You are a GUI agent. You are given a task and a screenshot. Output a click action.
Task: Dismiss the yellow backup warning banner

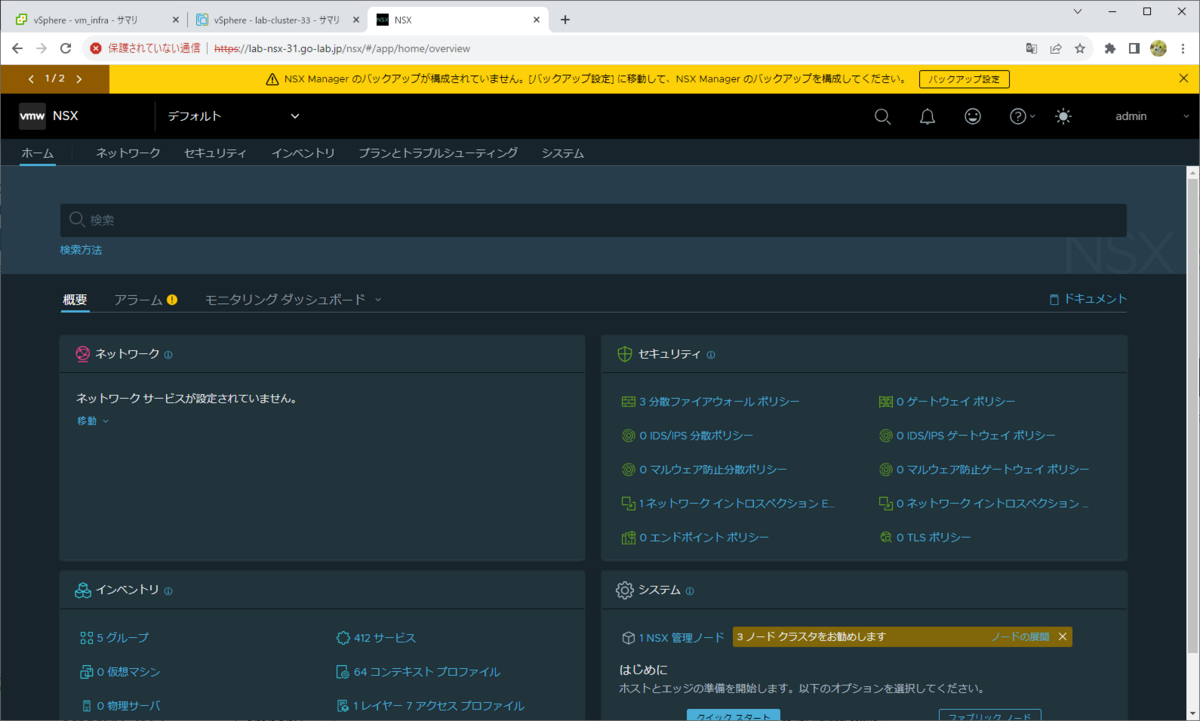(1184, 78)
